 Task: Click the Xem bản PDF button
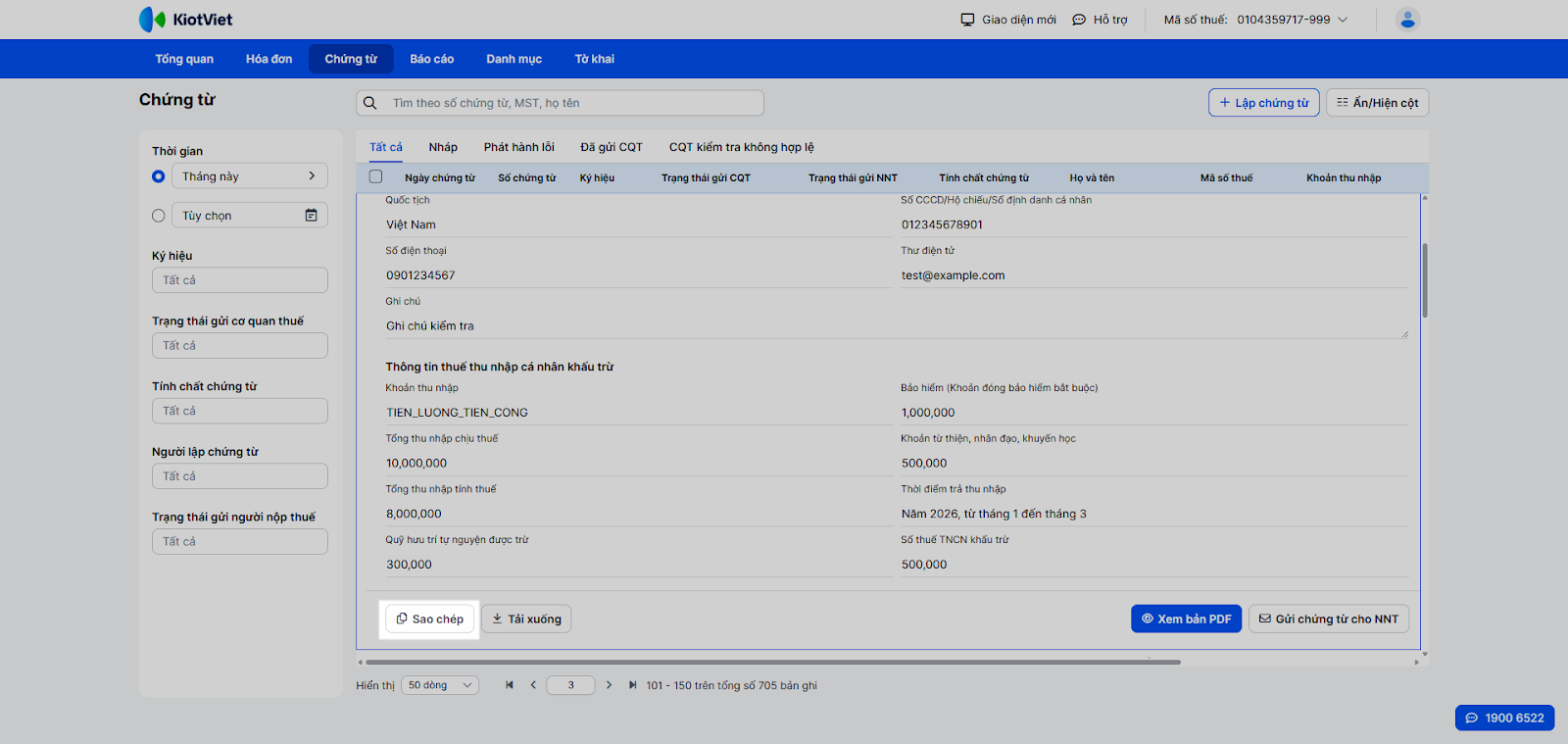(x=1187, y=620)
